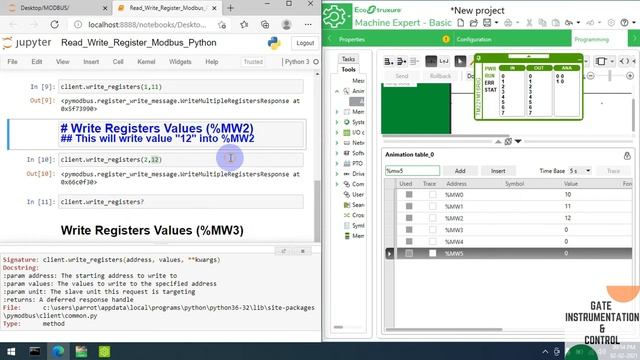Click the Python logo in Jupyter header
Viewport: 640px width, 360px height.
tap(274, 43)
